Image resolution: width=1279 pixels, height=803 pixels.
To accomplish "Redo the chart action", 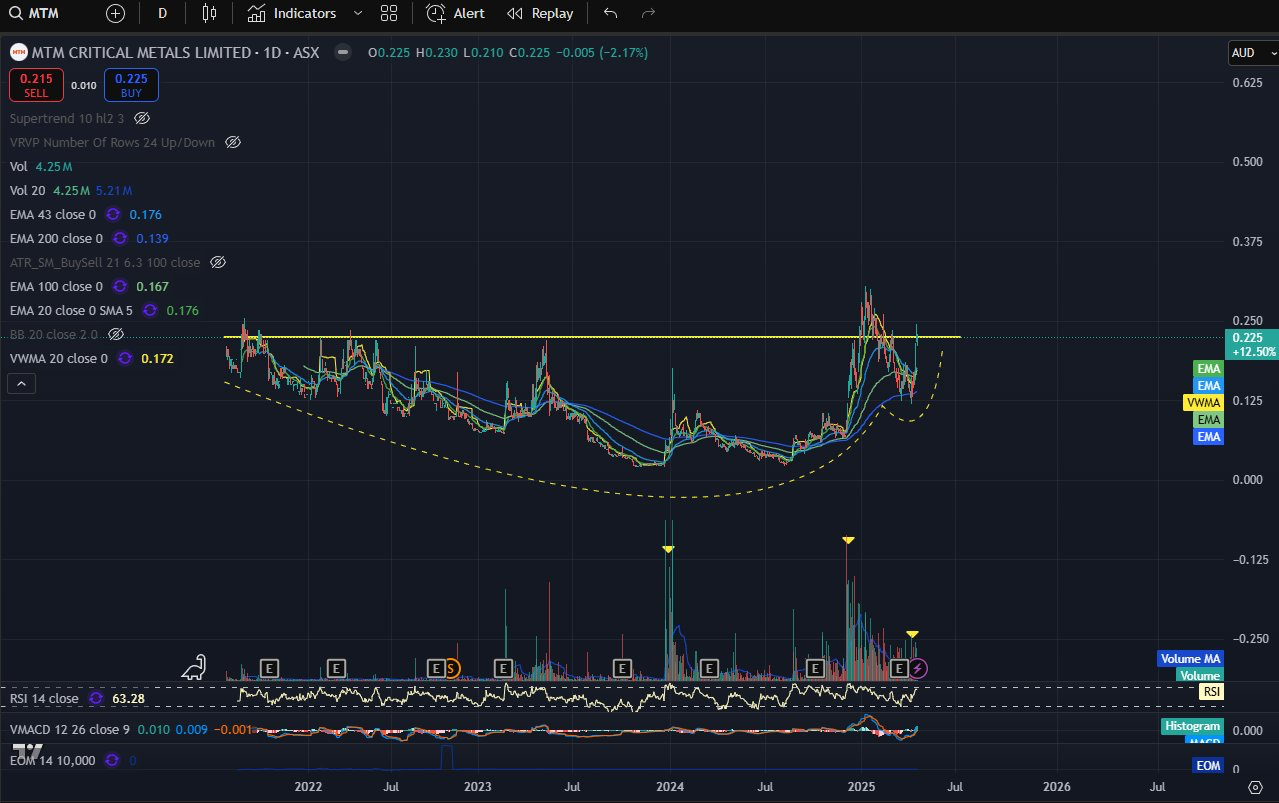I will (648, 13).
